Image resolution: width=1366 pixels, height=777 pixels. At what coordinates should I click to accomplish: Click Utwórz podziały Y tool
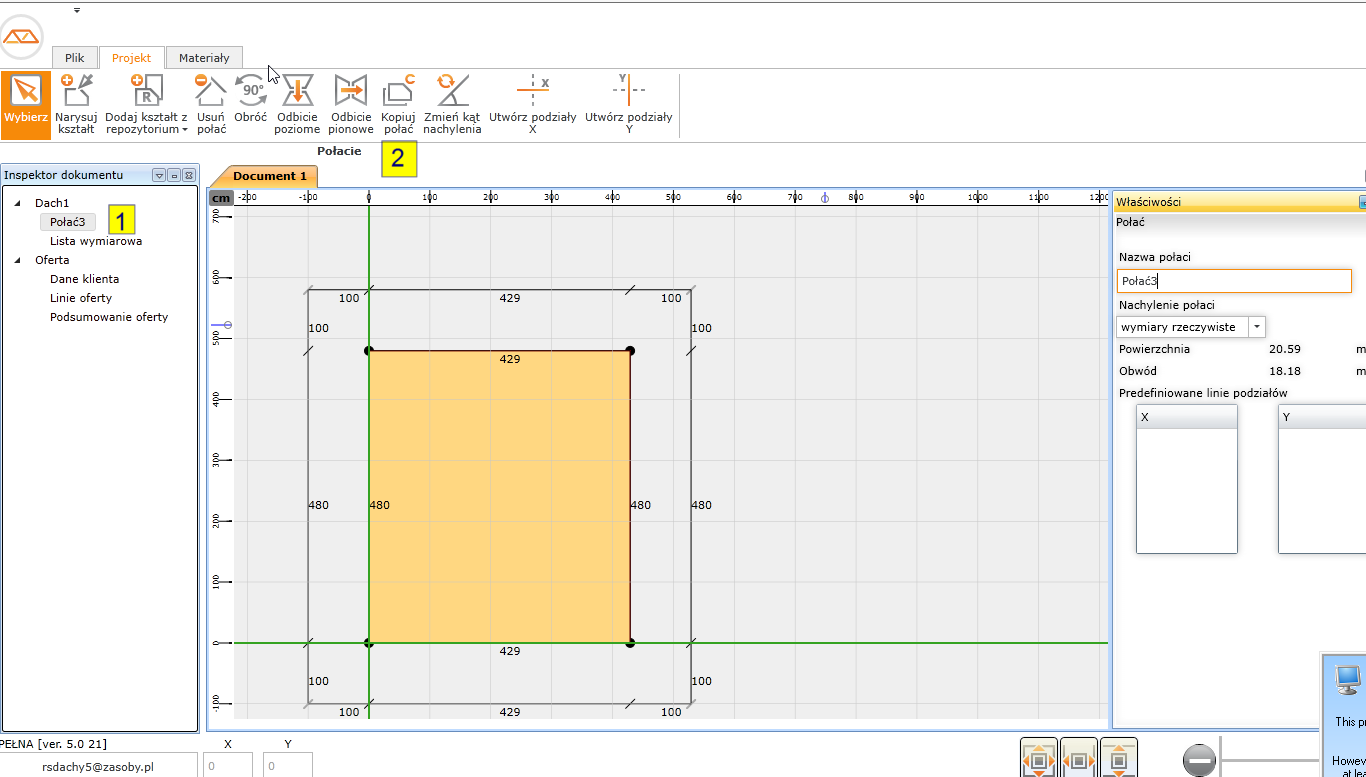coord(628,104)
